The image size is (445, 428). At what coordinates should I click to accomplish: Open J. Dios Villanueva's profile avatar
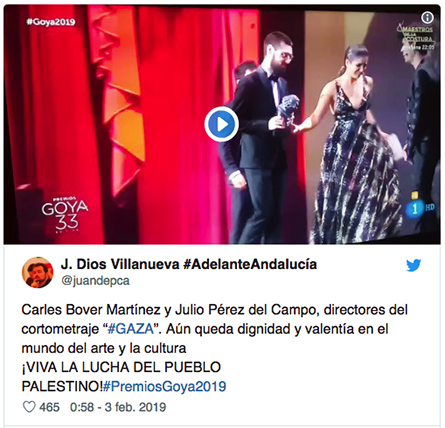pos(37,272)
